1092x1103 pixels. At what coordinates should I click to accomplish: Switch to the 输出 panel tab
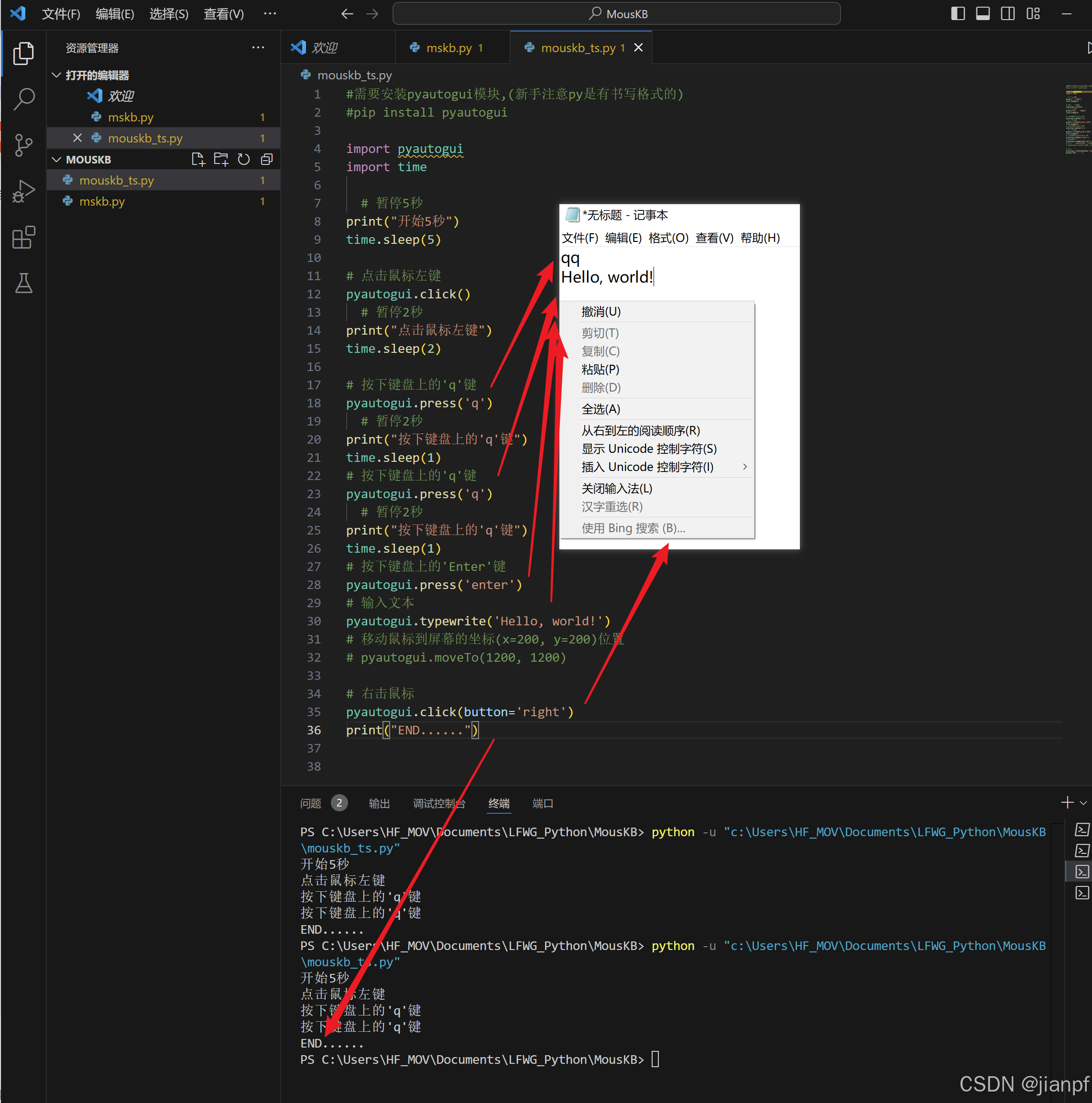379,803
